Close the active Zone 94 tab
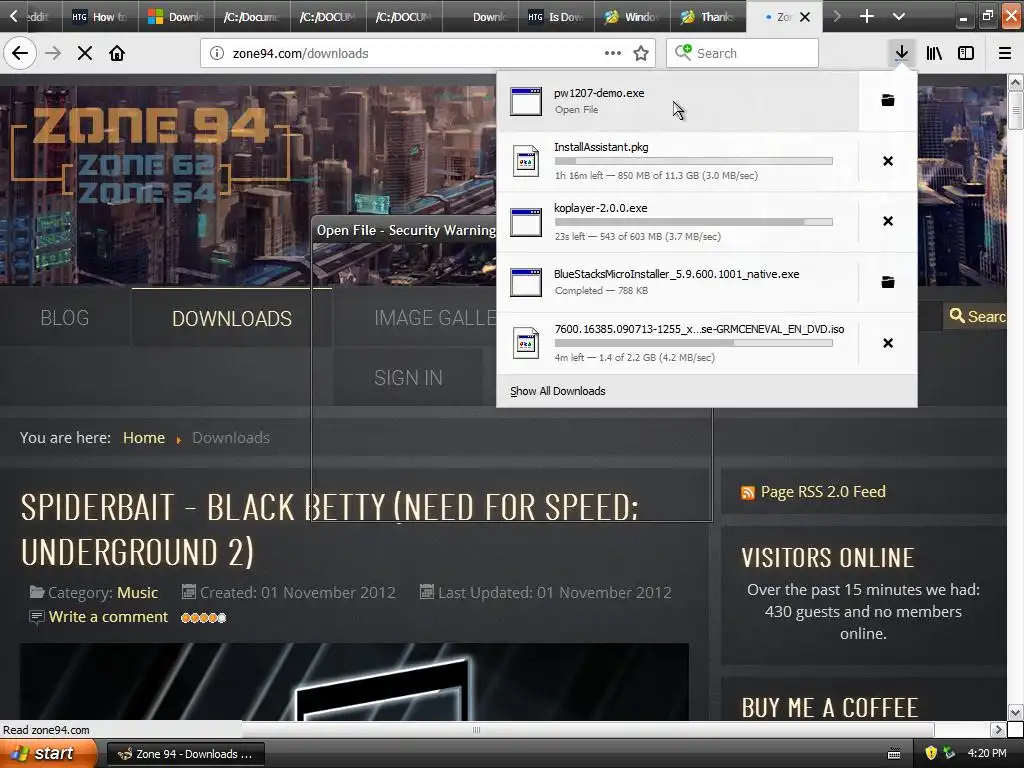The image size is (1024, 768). 805,17
